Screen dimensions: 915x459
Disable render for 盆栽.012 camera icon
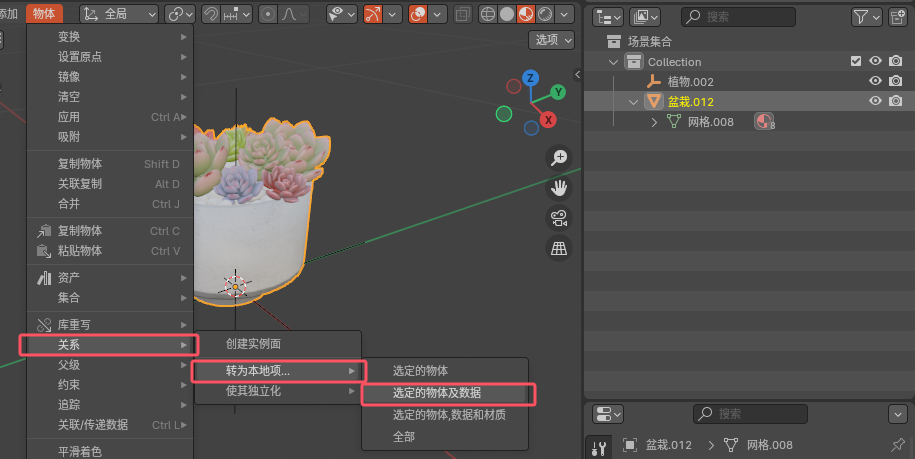pyautogui.click(x=896, y=101)
